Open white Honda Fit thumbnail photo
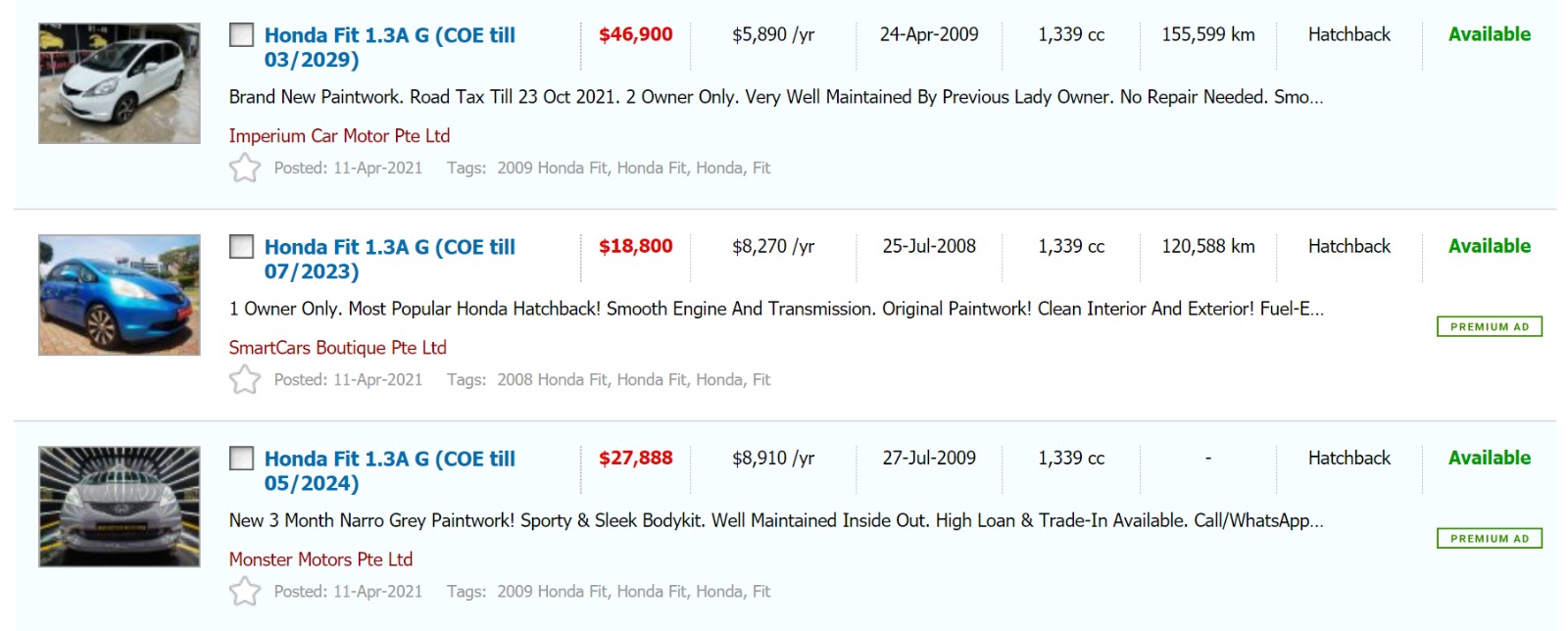The width and height of the screenshot is (1568, 631). pyautogui.click(x=120, y=84)
